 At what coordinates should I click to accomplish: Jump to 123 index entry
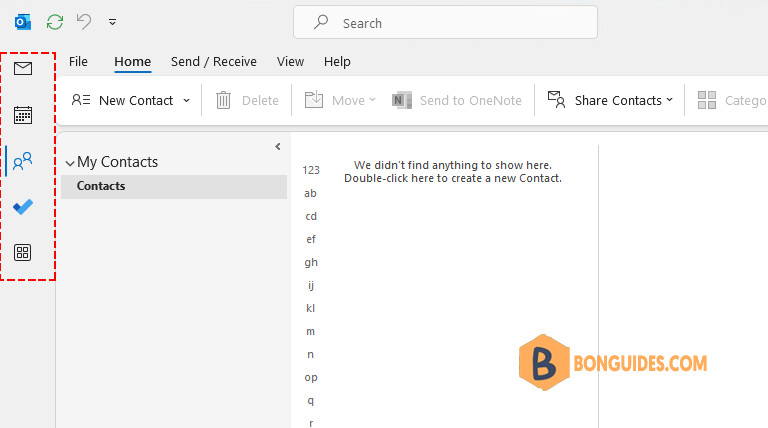[311, 170]
